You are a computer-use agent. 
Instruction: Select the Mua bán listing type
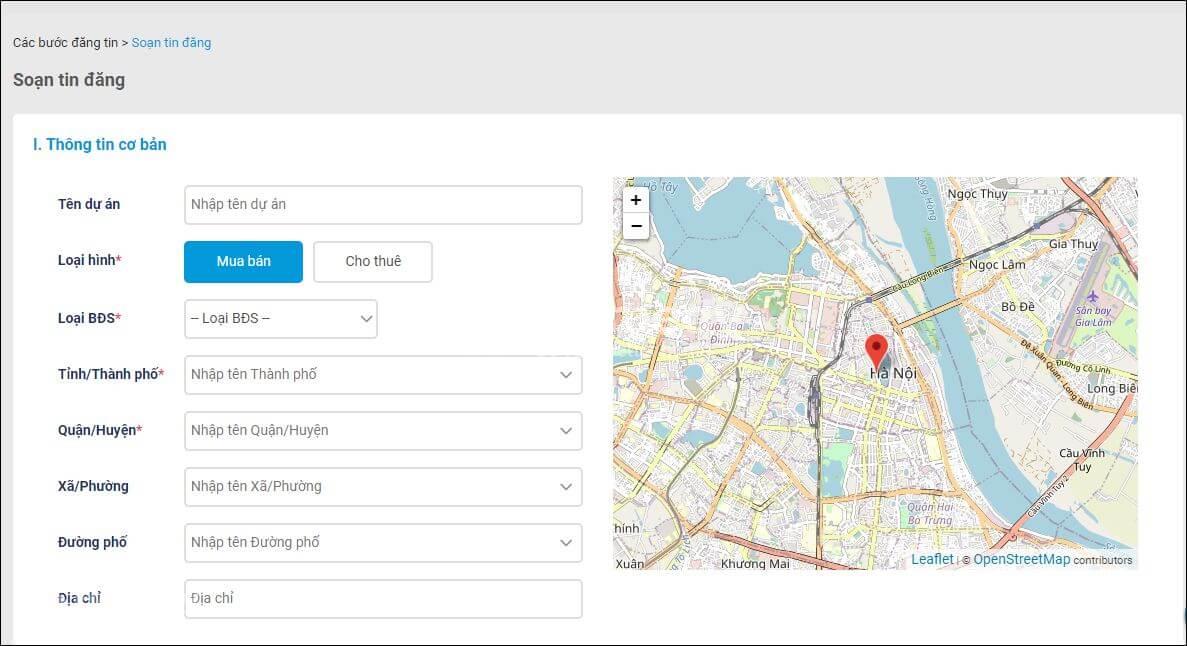pyautogui.click(x=243, y=261)
